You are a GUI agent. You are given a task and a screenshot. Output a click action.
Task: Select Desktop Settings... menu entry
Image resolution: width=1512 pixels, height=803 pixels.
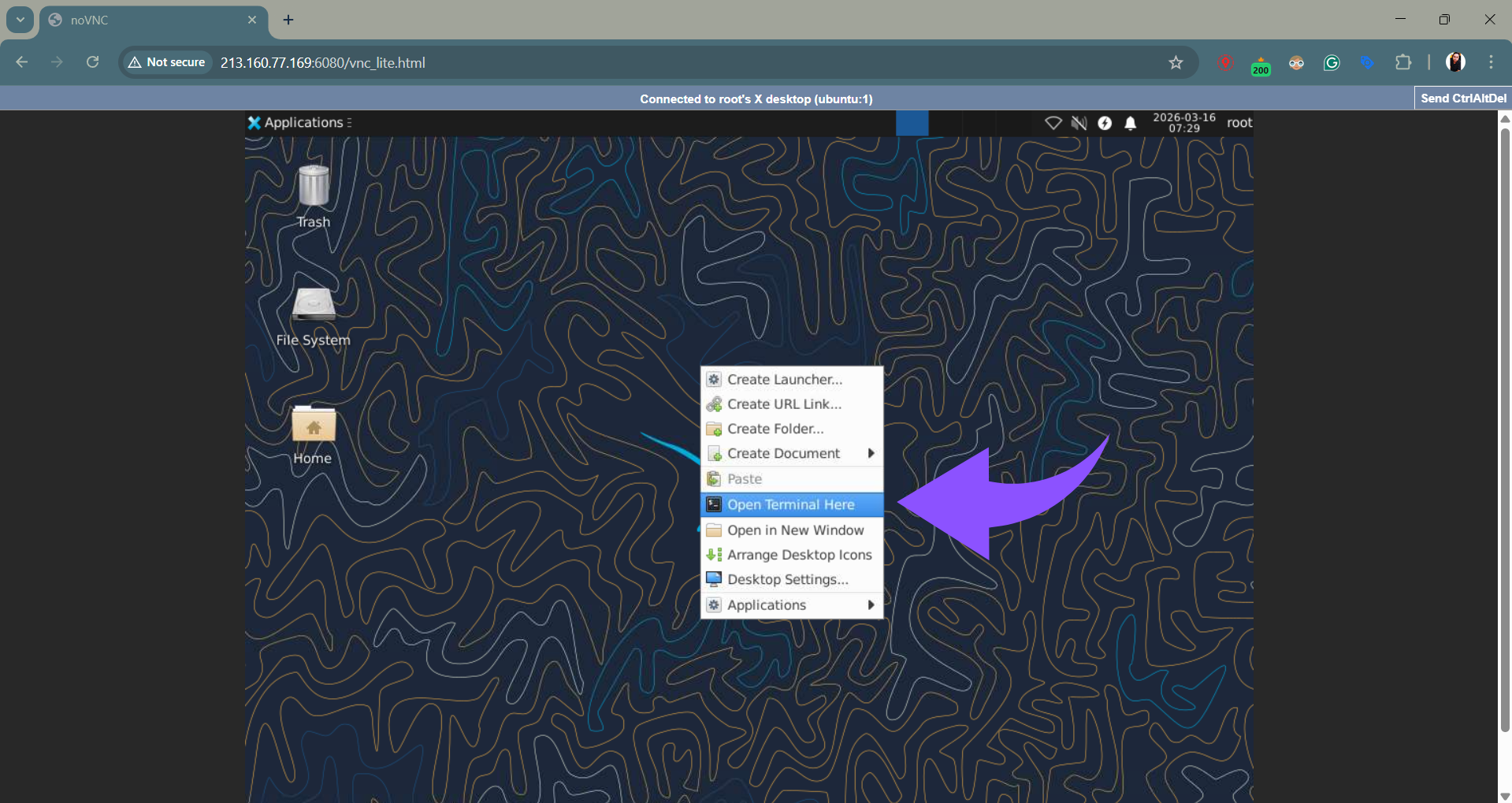point(787,580)
